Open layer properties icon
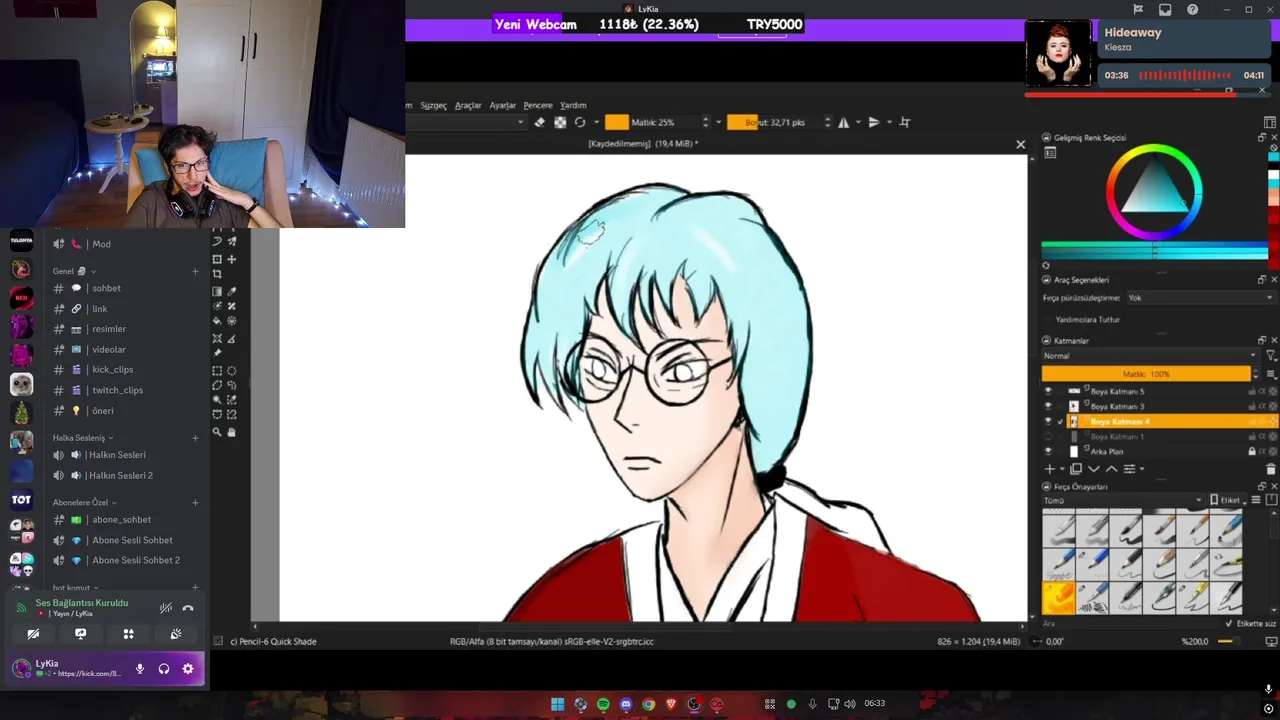 click(1129, 469)
